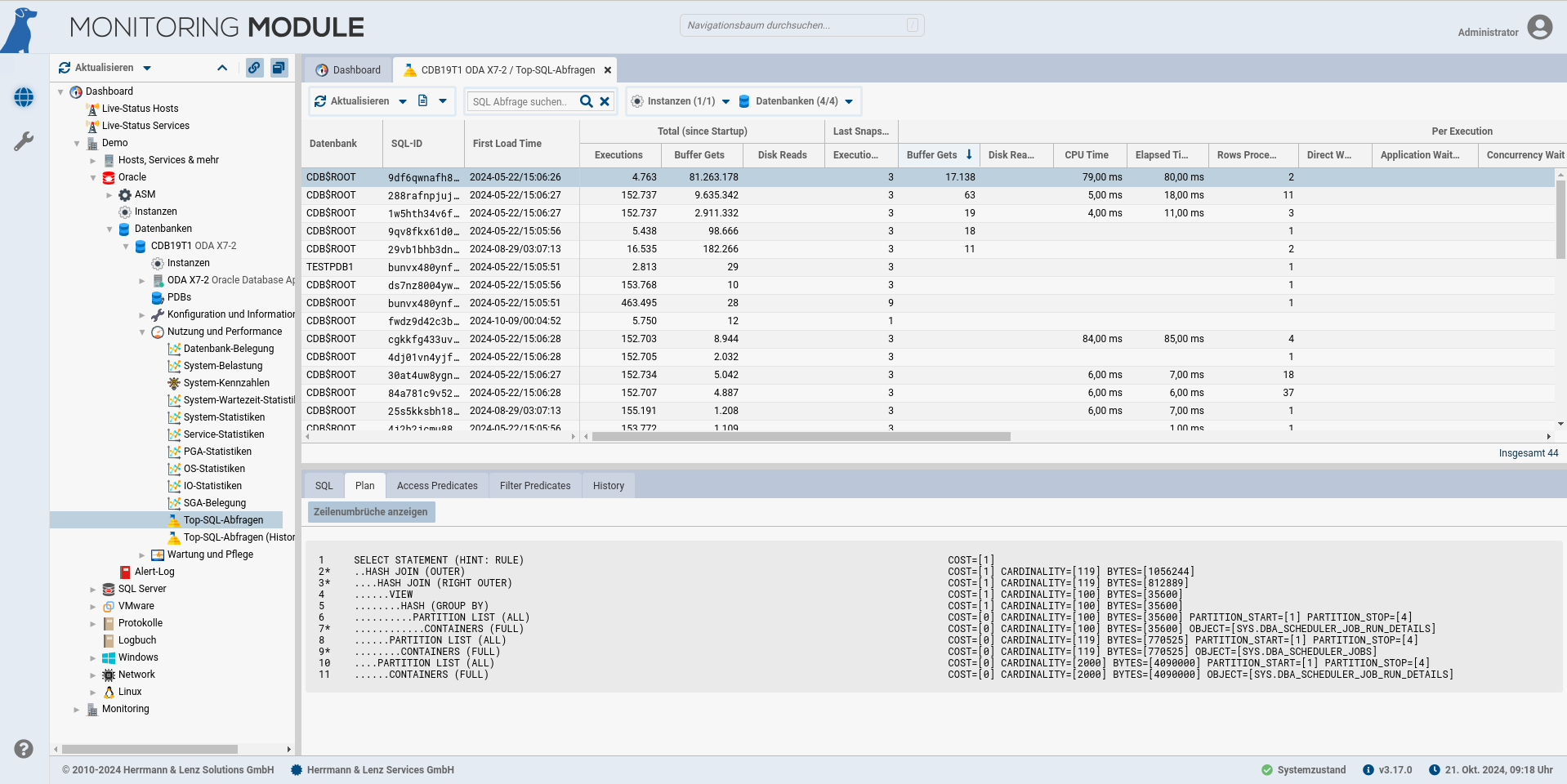Clear the SQL search with X icon
Image resolution: width=1567 pixels, height=784 pixels.
[605, 101]
